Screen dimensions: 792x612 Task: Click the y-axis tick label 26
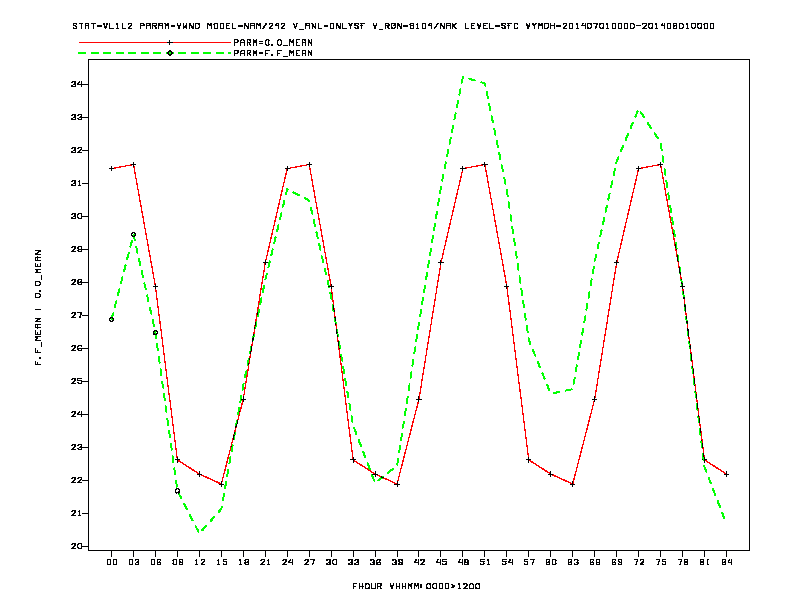(x=77, y=348)
